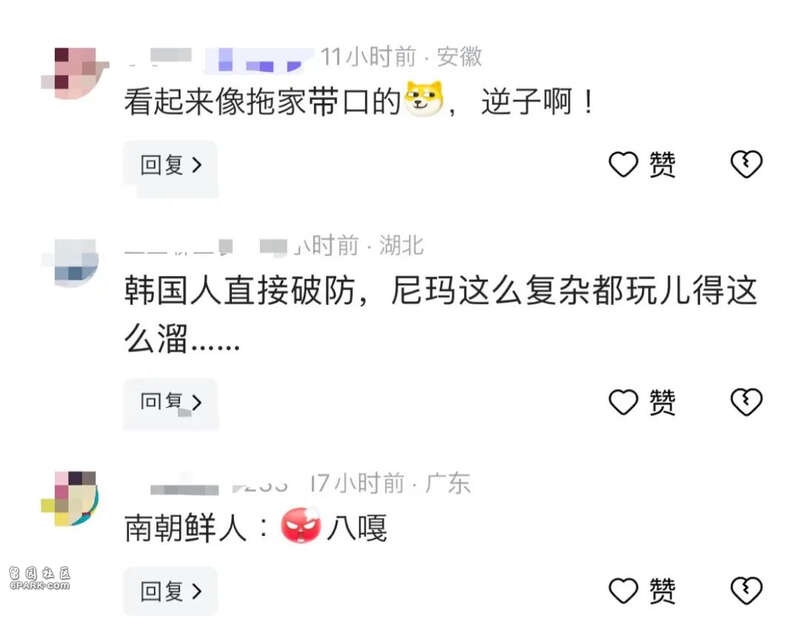Like the Anhui user's comment heart
Viewport: 800px width, 639px height.
click(623, 165)
